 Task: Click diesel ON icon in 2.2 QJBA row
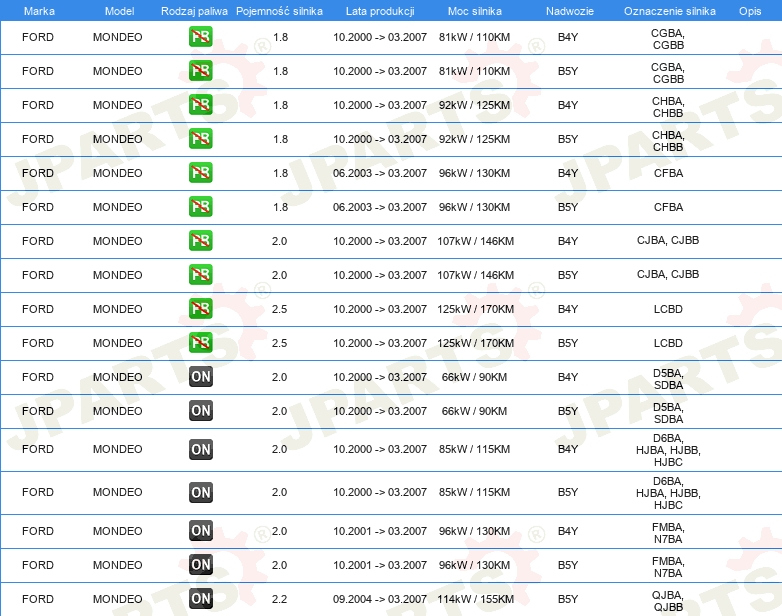point(200,599)
